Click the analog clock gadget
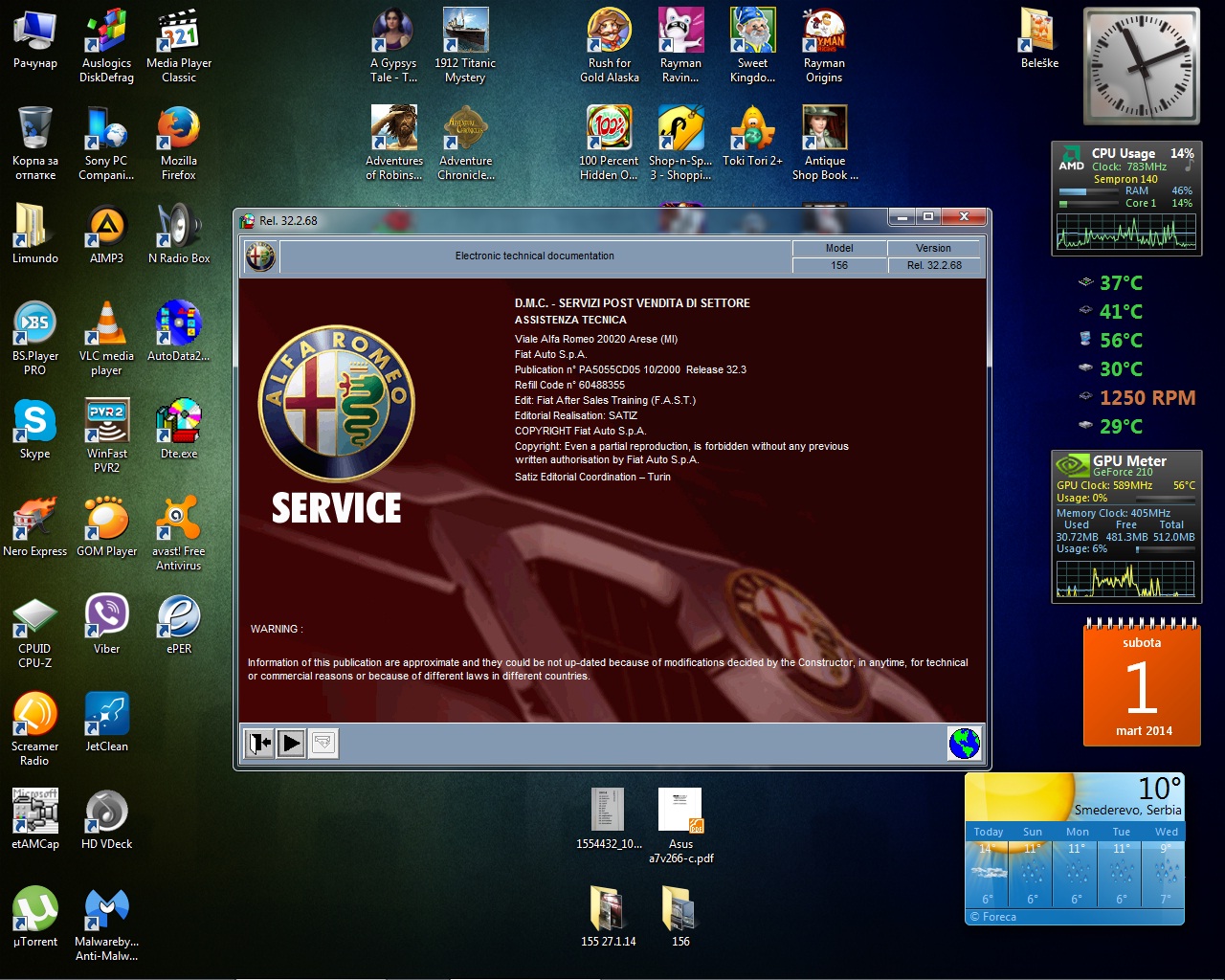1225x980 pixels. click(1142, 66)
